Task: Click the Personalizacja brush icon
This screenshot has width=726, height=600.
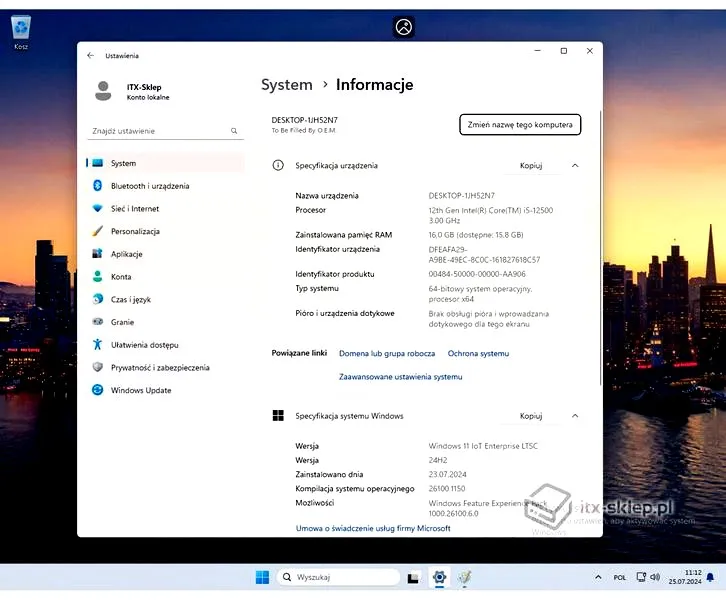Action: 97,231
